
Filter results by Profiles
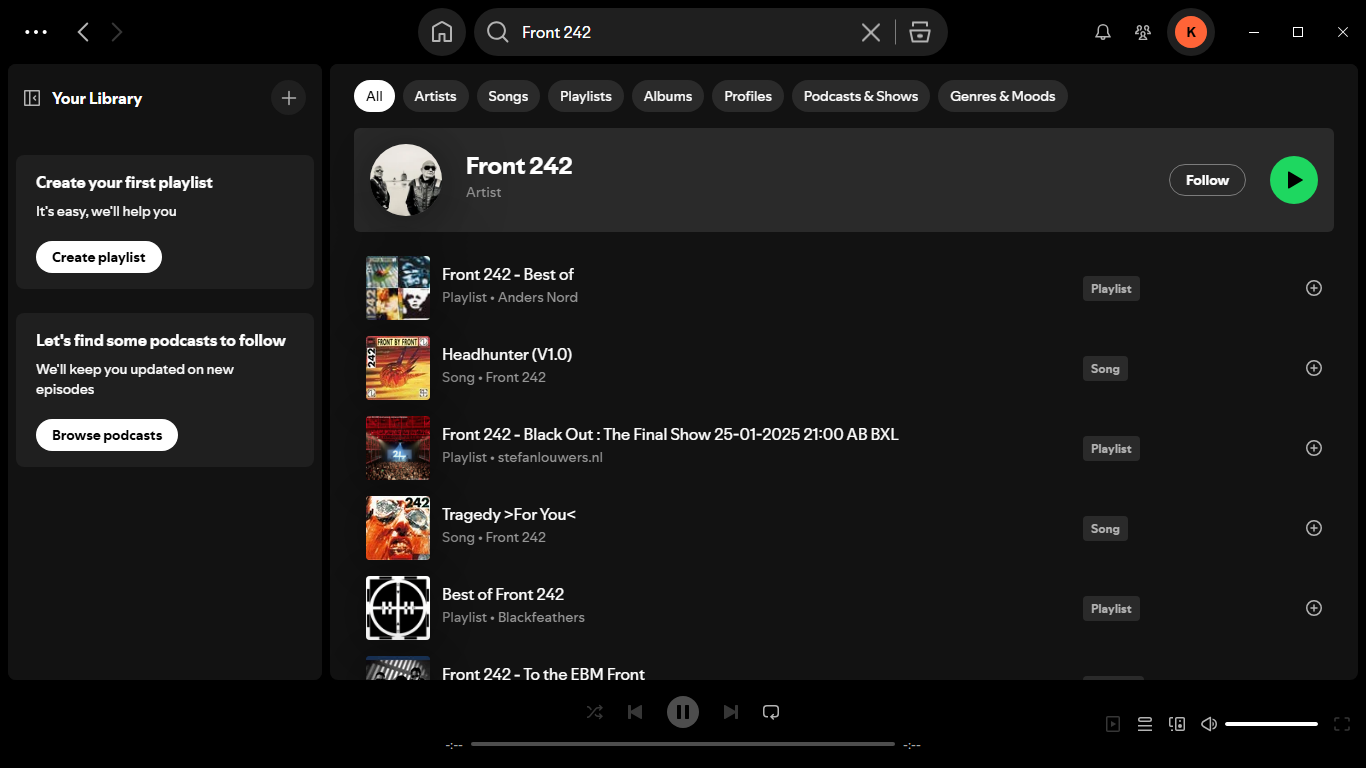tap(748, 96)
